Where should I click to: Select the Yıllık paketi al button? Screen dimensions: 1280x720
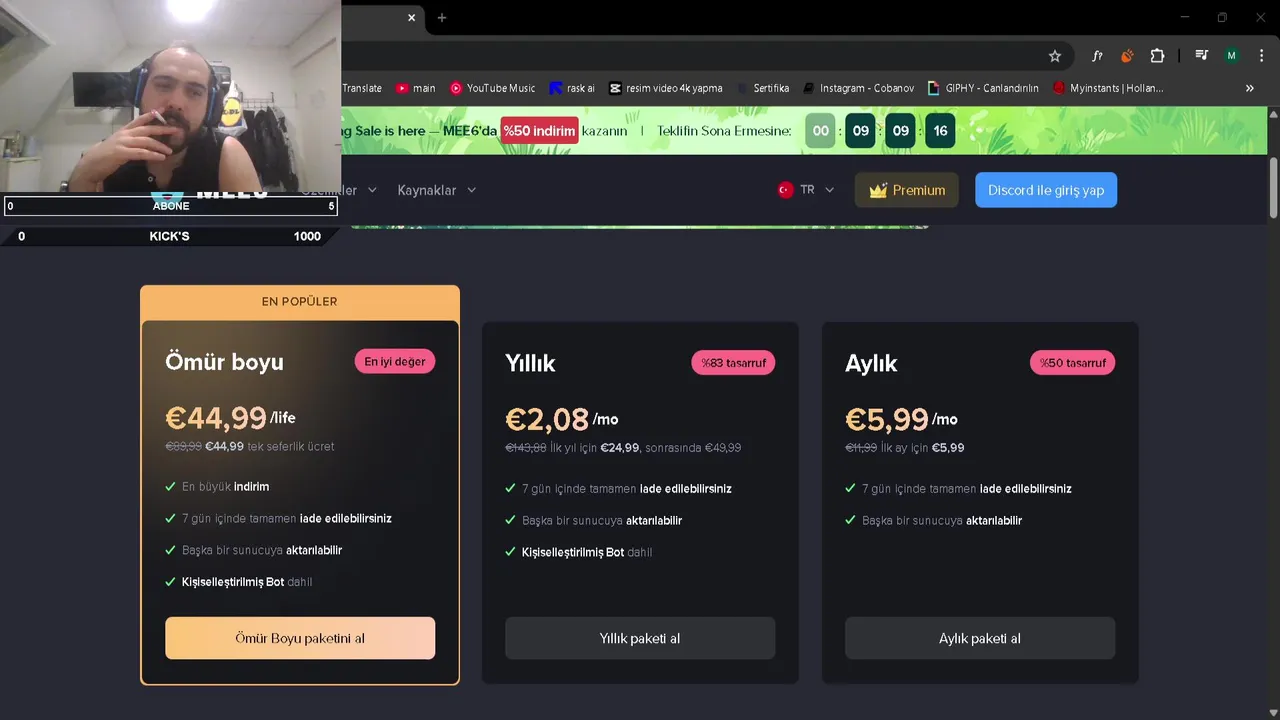point(640,638)
